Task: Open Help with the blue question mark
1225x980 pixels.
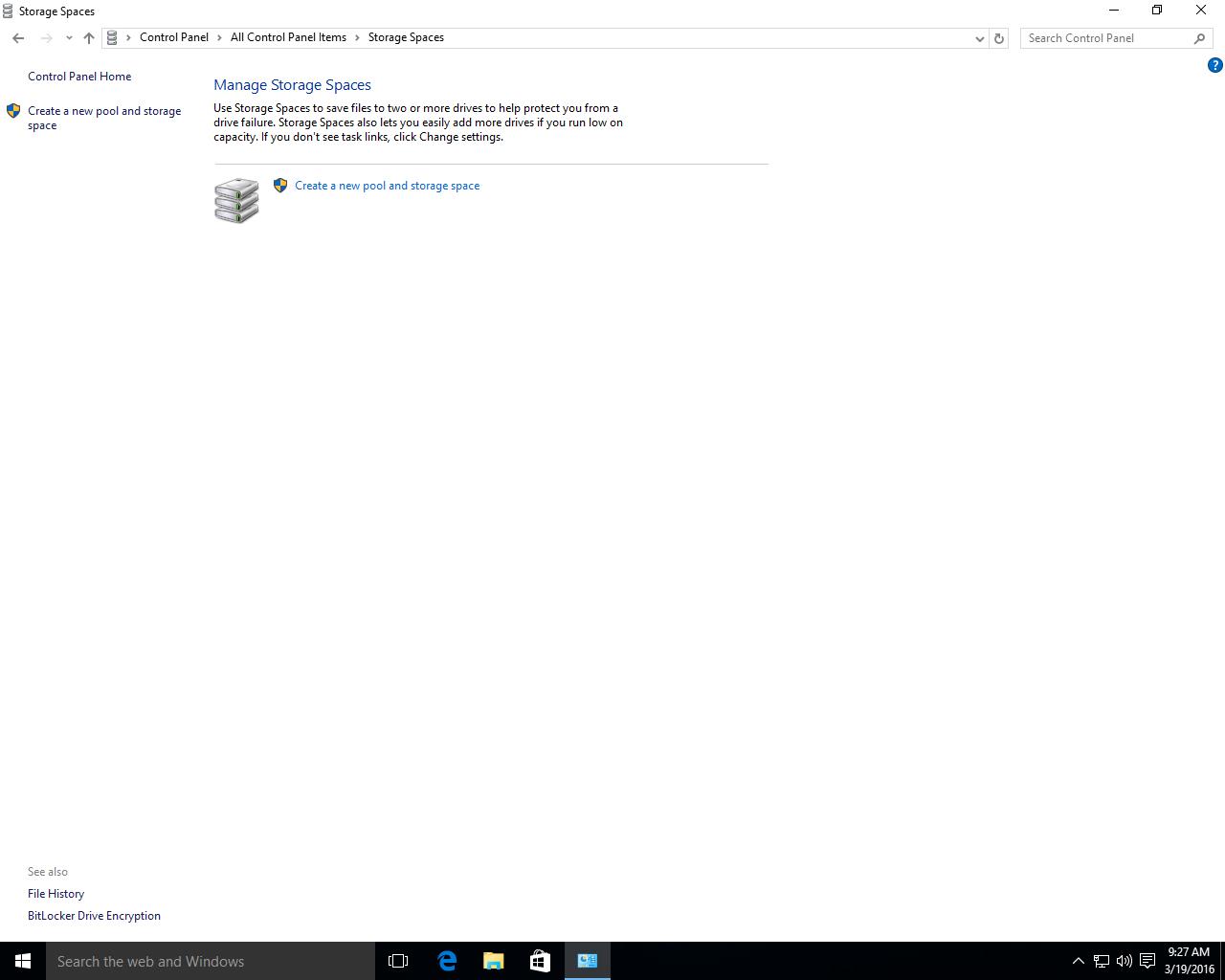Action: [1214, 65]
